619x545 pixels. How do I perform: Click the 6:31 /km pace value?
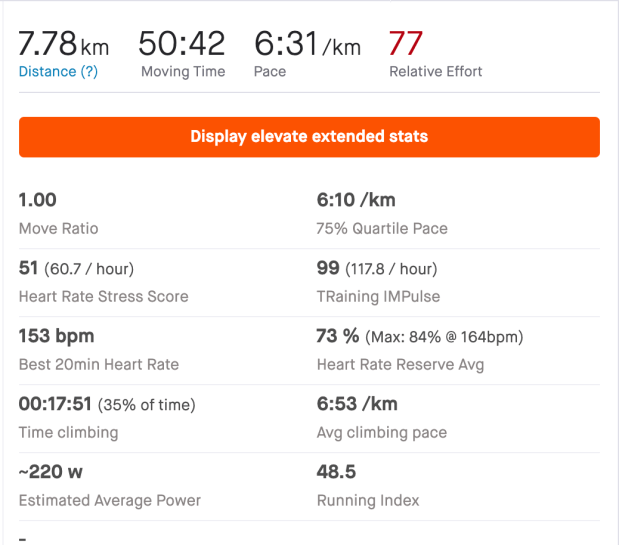[x=306, y=44]
